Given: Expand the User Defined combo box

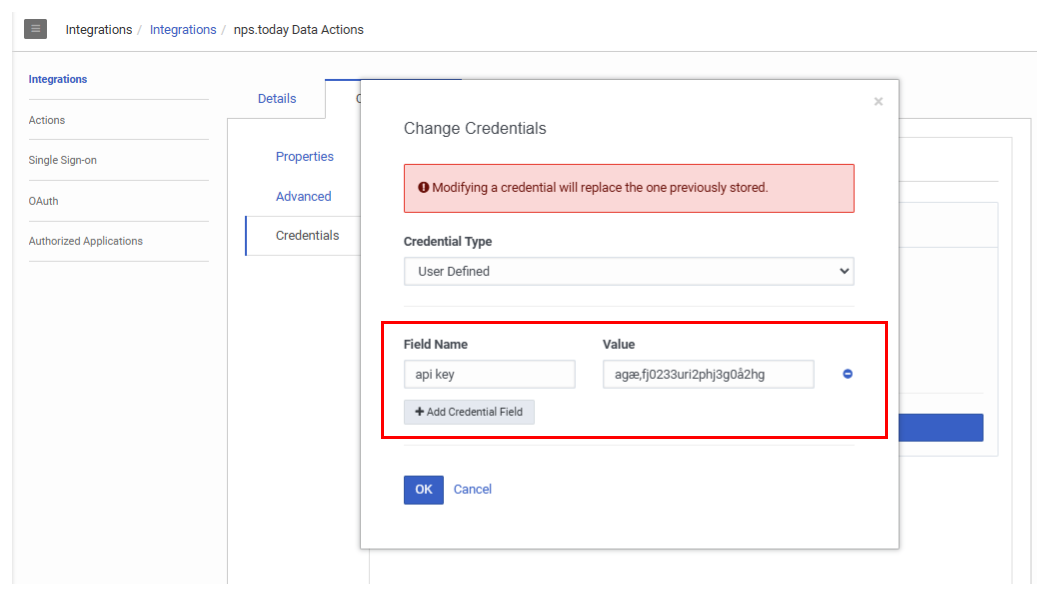Looking at the screenshot, I should tap(628, 271).
